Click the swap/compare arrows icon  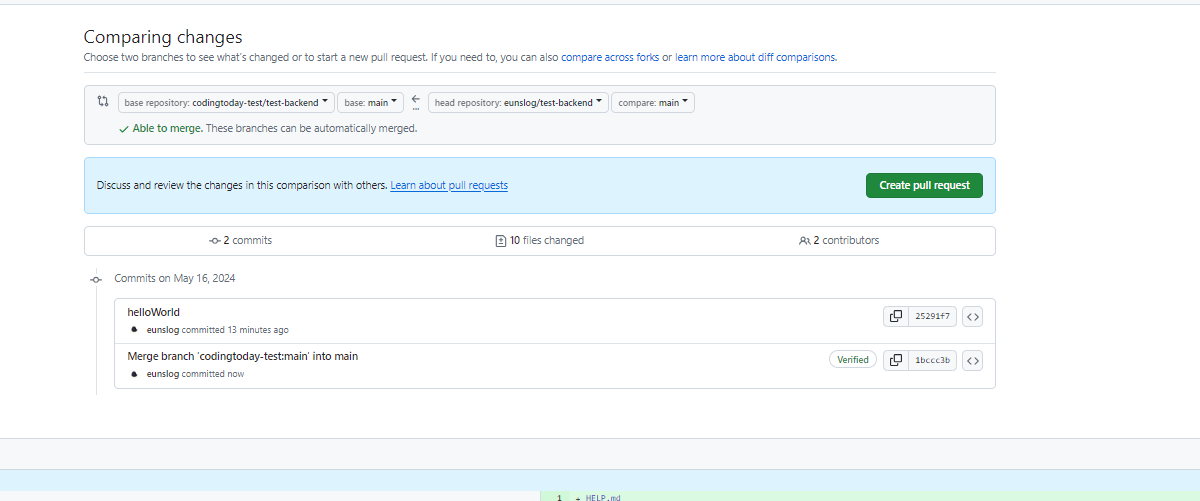(103, 101)
